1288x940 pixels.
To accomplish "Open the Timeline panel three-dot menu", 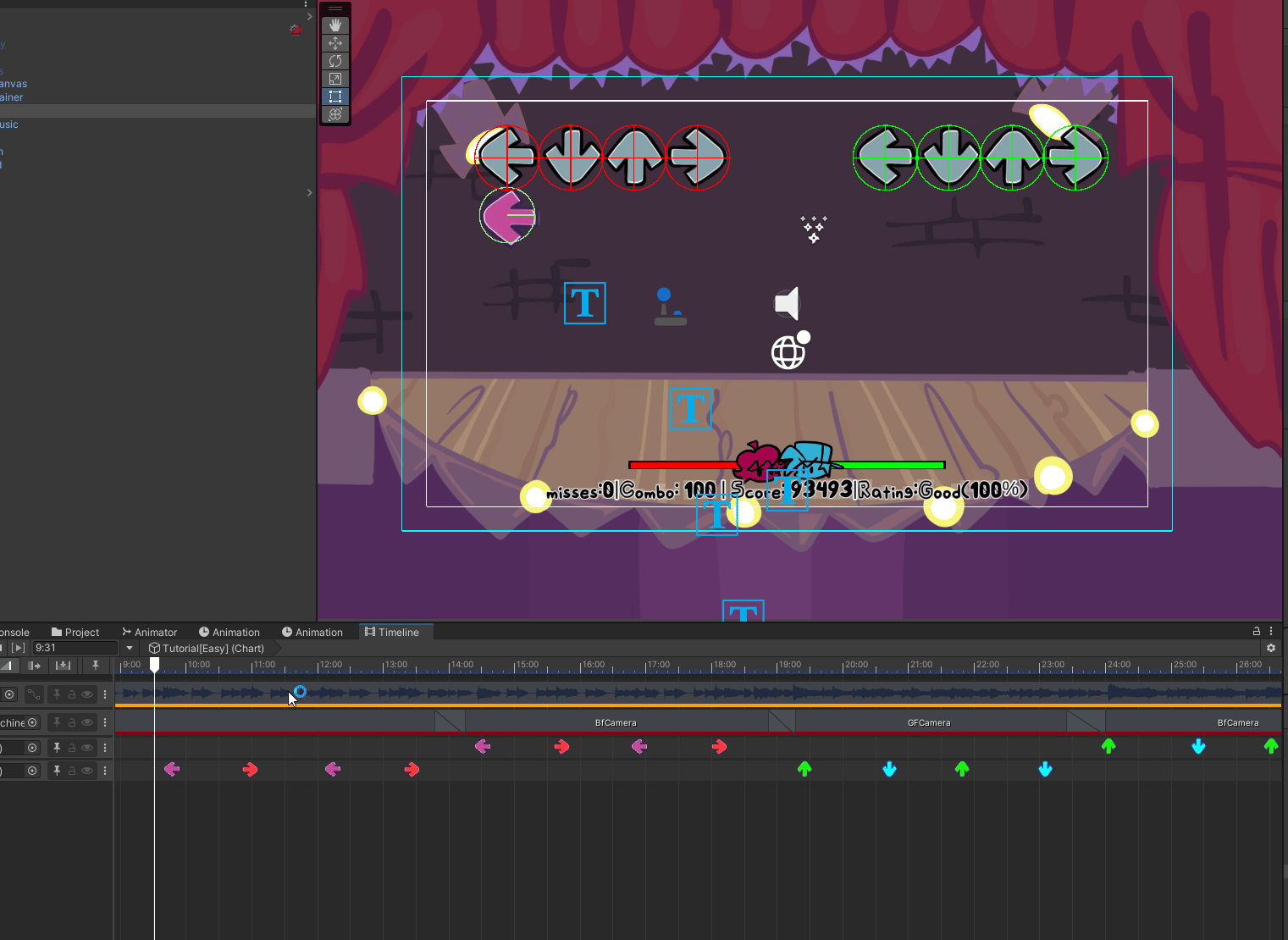I will (x=1271, y=632).
